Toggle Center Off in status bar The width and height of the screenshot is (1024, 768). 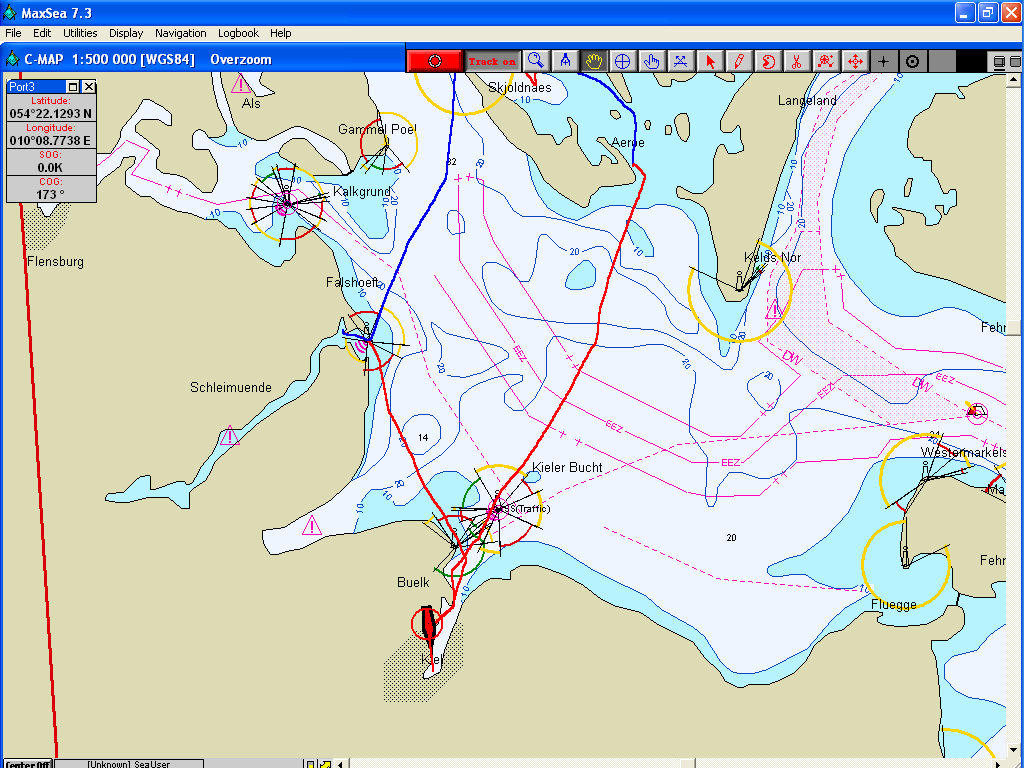coord(27,764)
